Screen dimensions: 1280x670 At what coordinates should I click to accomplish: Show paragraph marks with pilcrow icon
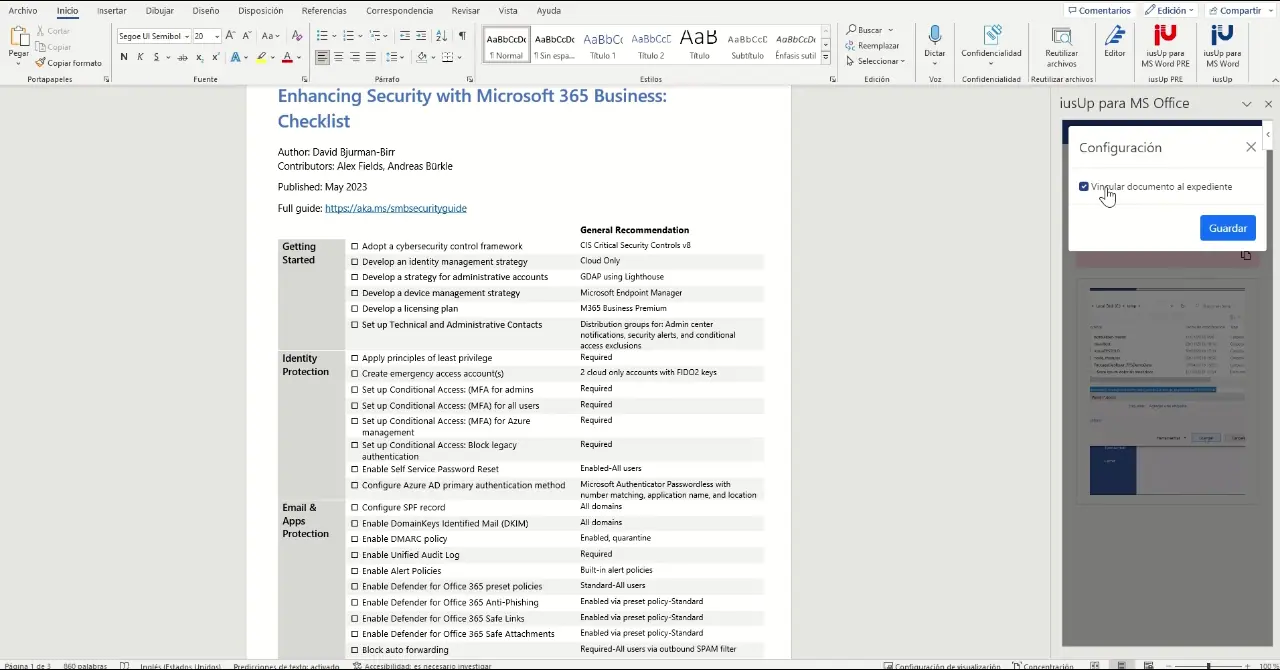click(462, 36)
